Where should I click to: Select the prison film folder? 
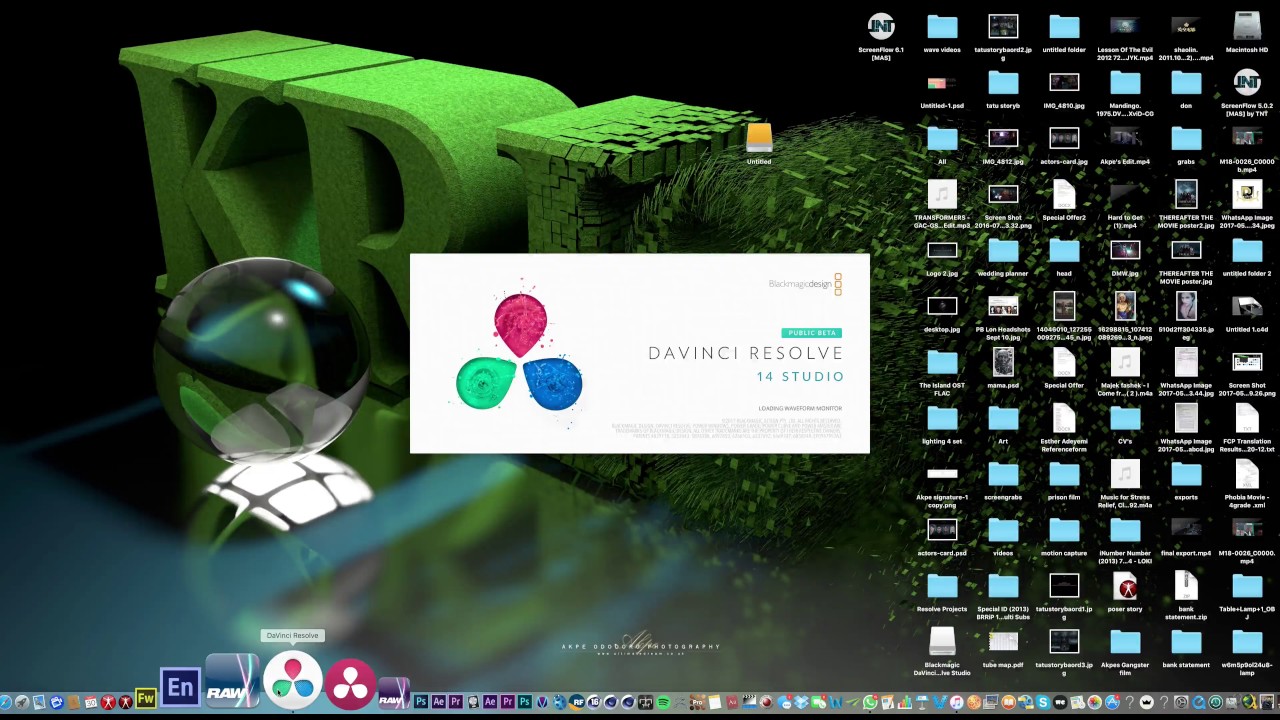[1064, 481]
